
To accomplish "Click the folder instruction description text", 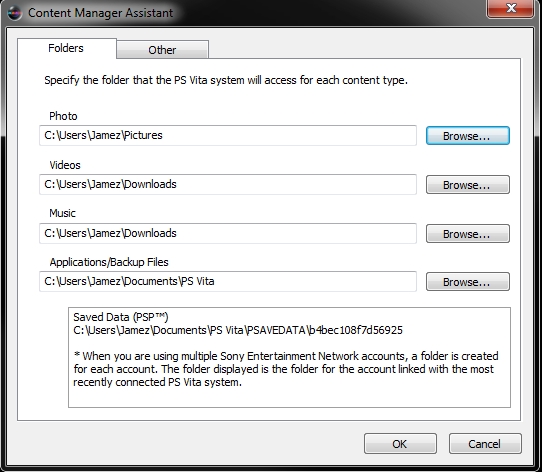I will 226,80.
